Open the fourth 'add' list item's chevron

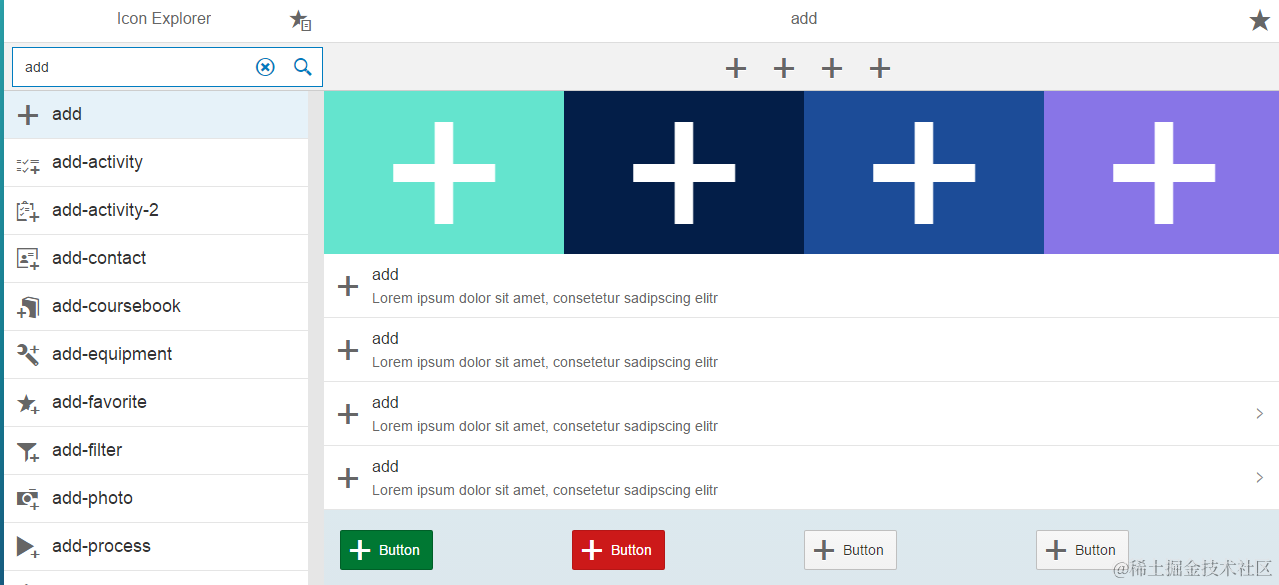(1259, 478)
